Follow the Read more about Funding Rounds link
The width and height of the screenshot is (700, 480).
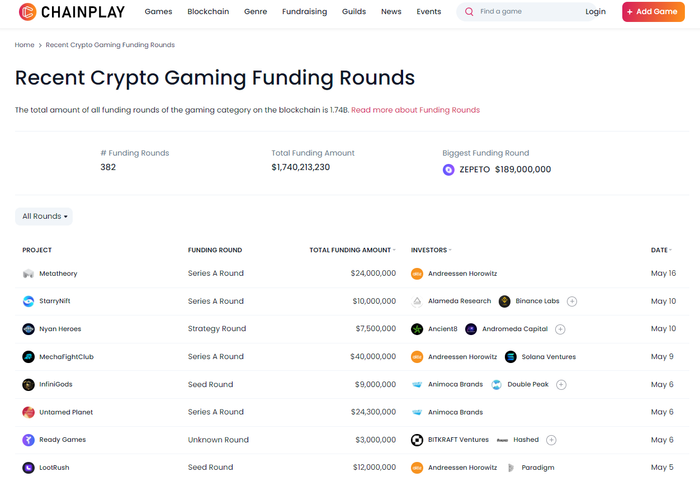point(415,110)
